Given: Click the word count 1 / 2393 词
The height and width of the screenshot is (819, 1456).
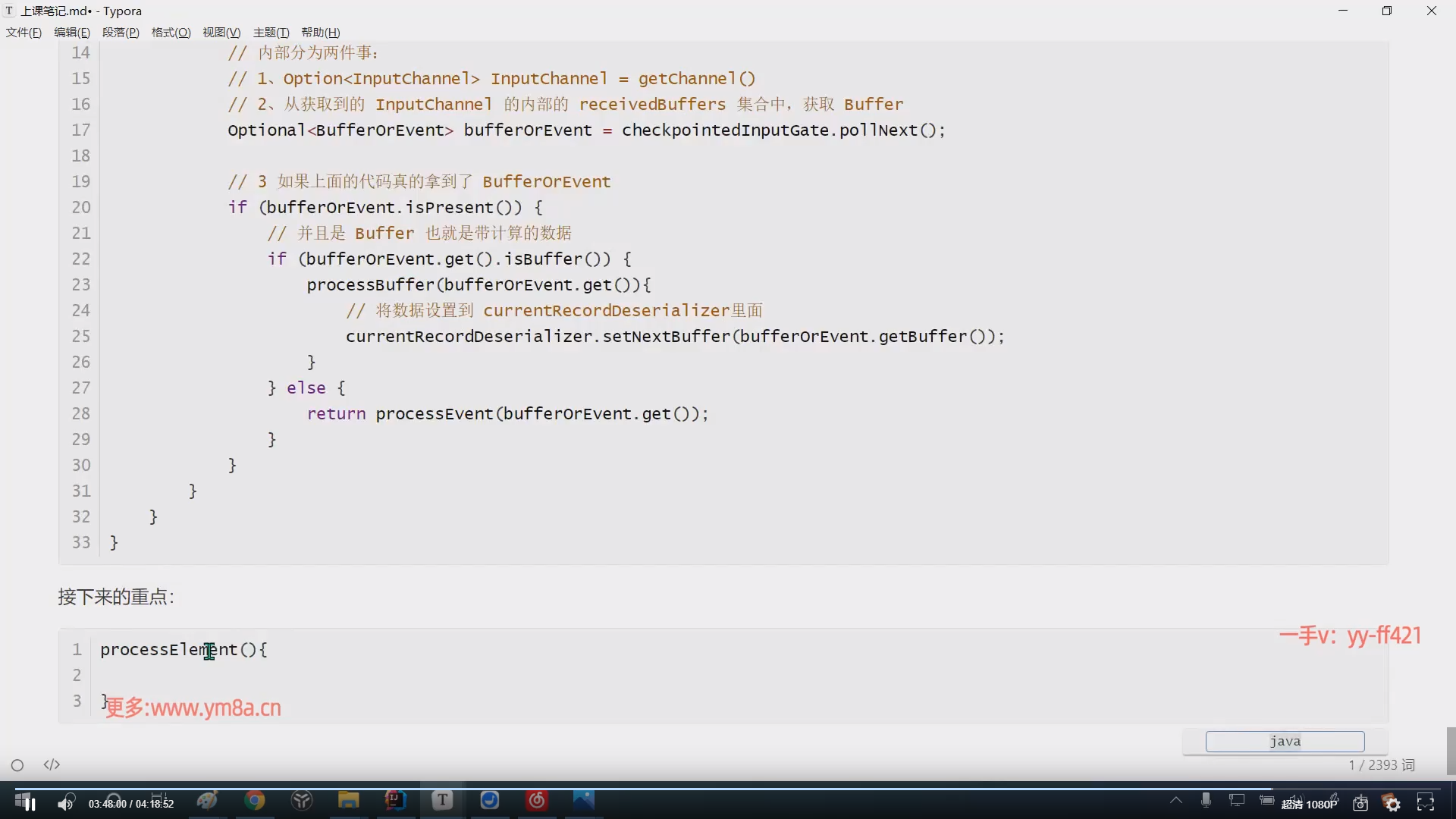Looking at the screenshot, I should click(1381, 765).
